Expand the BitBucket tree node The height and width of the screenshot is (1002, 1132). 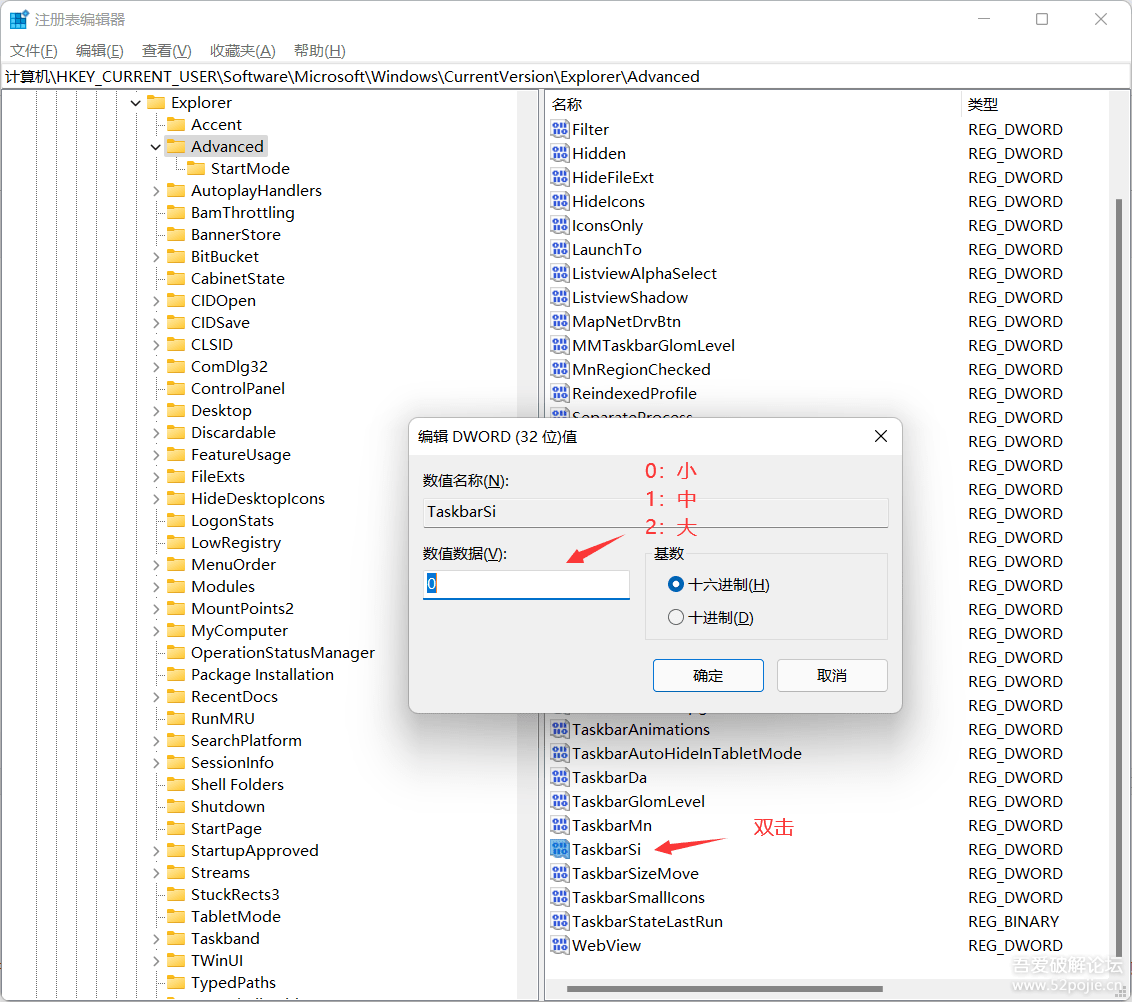(x=156, y=257)
